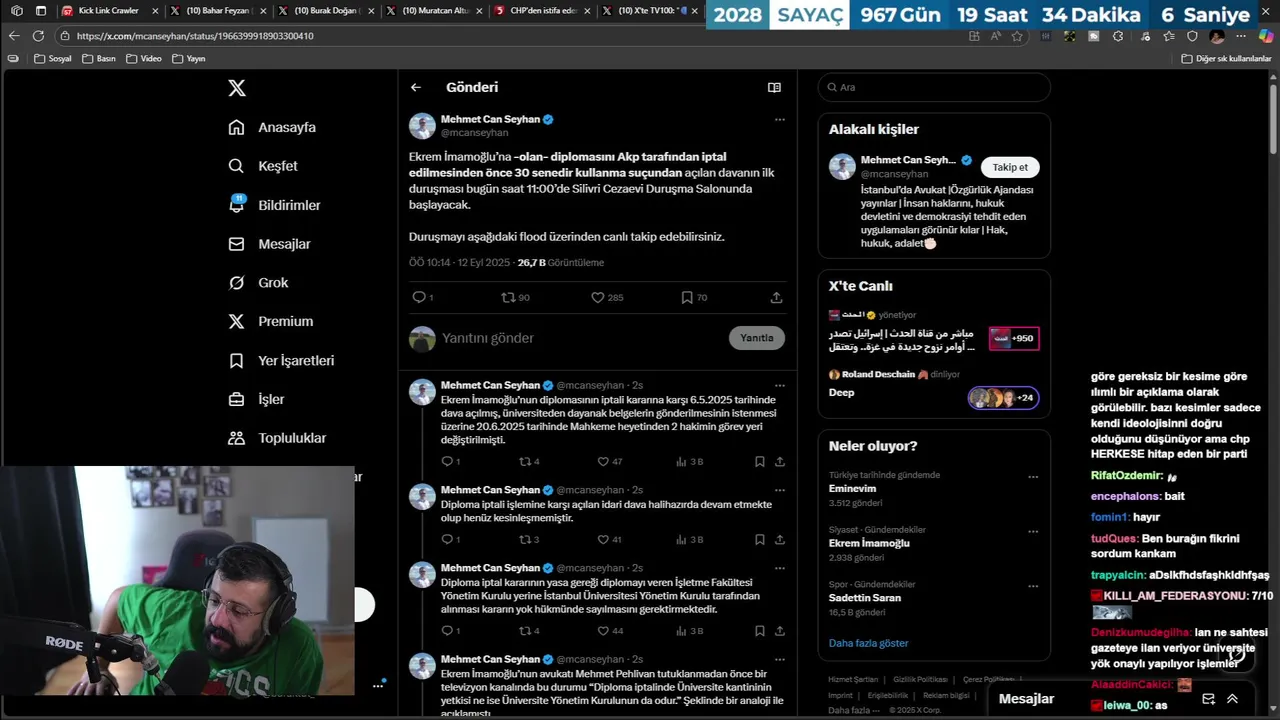
Task: Share the Diploma iptali işlemine reply
Action: pos(780,539)
